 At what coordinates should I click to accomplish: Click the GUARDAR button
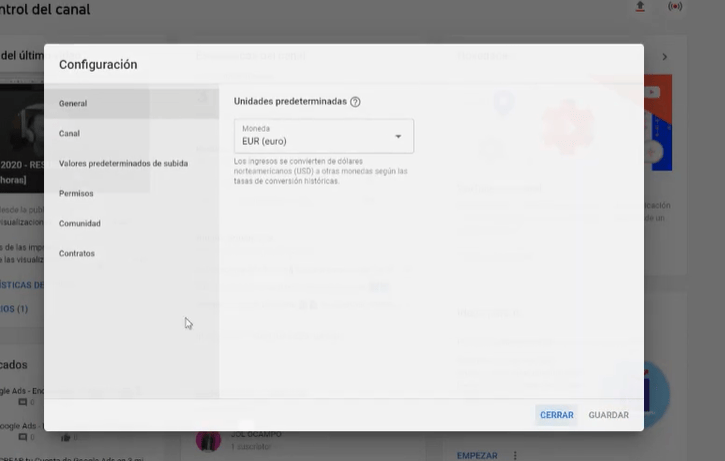click(608, 415)
